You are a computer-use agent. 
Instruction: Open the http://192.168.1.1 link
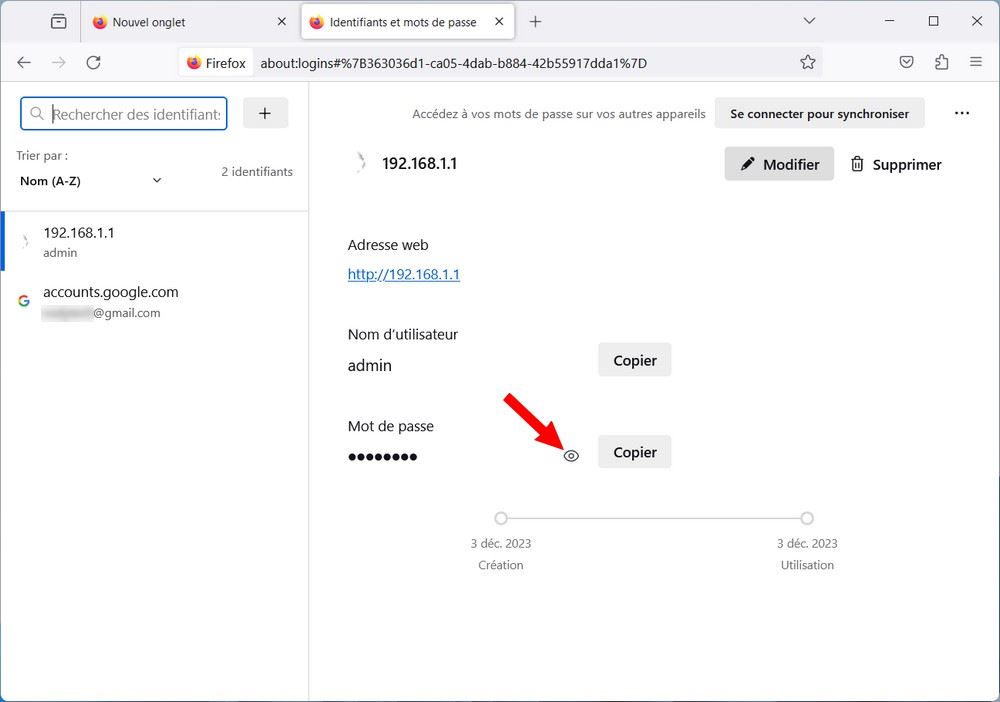point(404,274)
